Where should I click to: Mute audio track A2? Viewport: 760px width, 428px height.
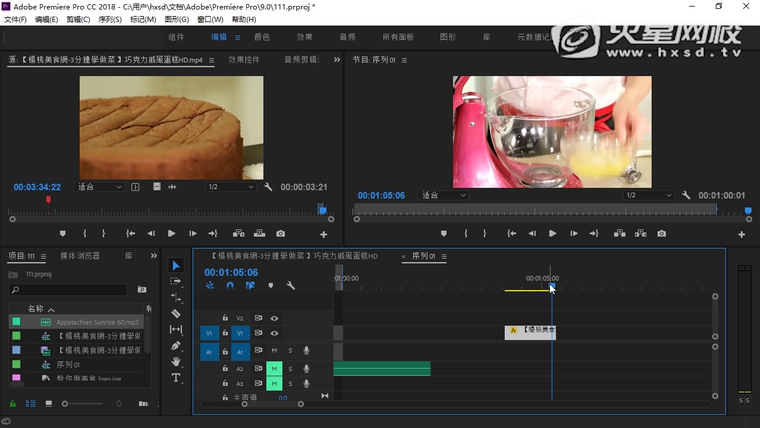pyautogui.click(x=274, y=368)
